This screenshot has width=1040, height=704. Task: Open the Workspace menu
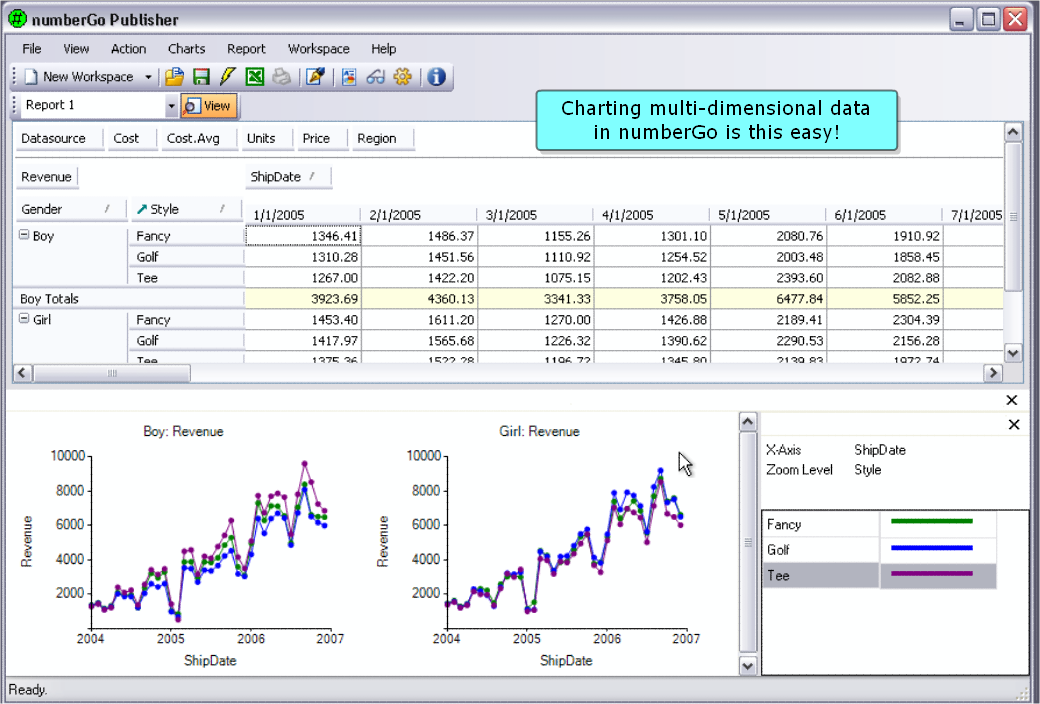[x=318, y=49]
